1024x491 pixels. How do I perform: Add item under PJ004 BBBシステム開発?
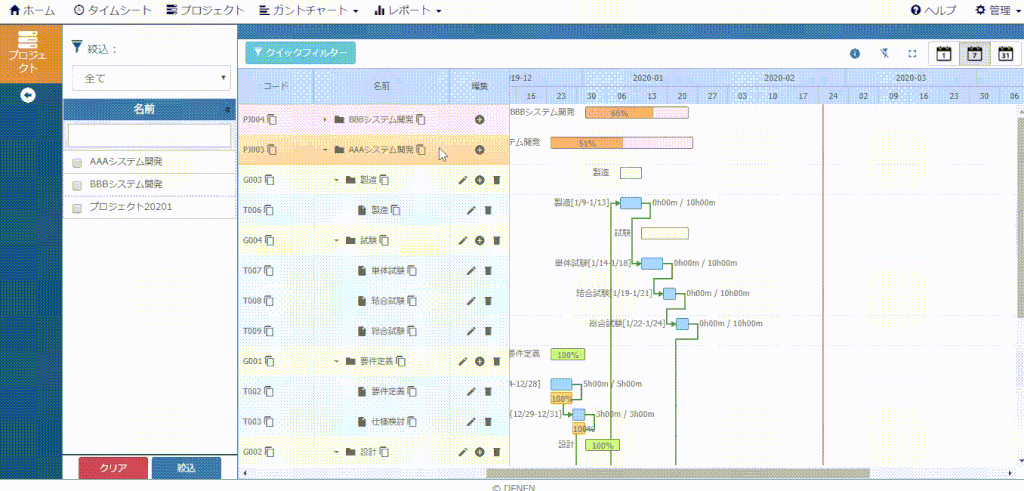pyautogui.click(x=479, y=119)
